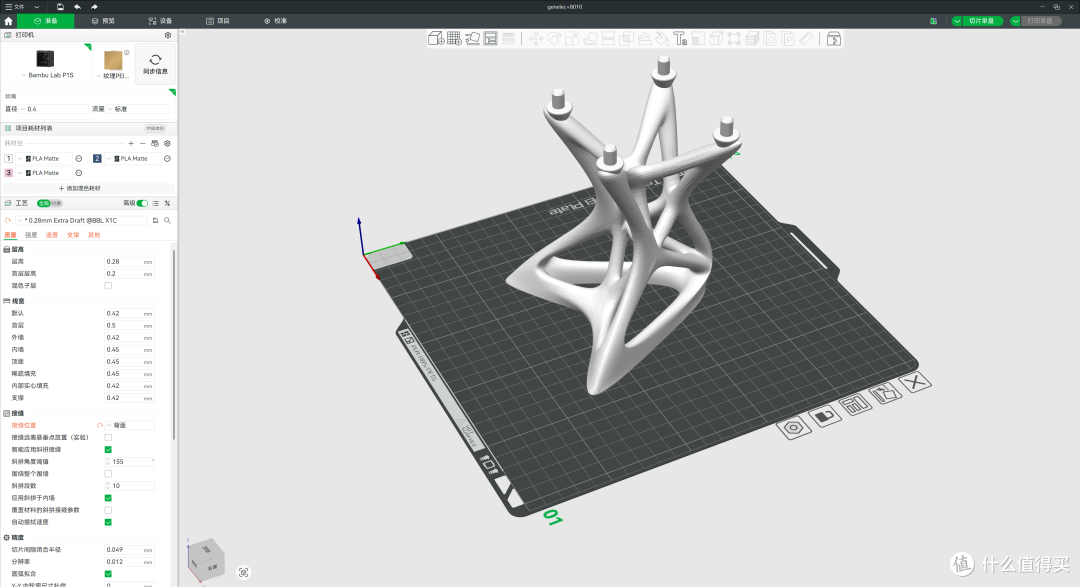Click the Auto orient toolbar icon
This screenshot has height=587, width=1080.
472,39
